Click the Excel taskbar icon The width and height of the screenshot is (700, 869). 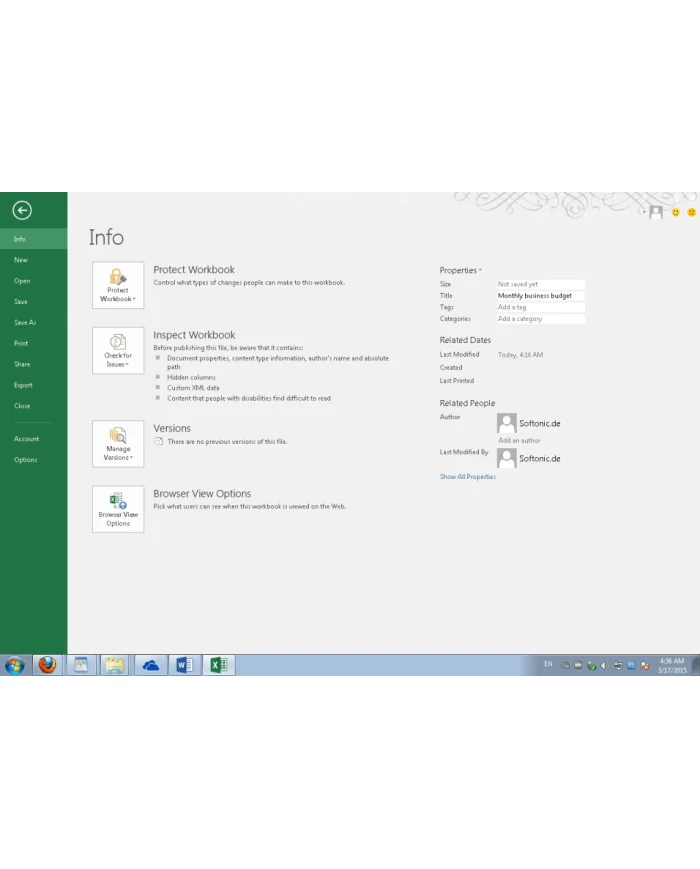click(x=219, y=665)
